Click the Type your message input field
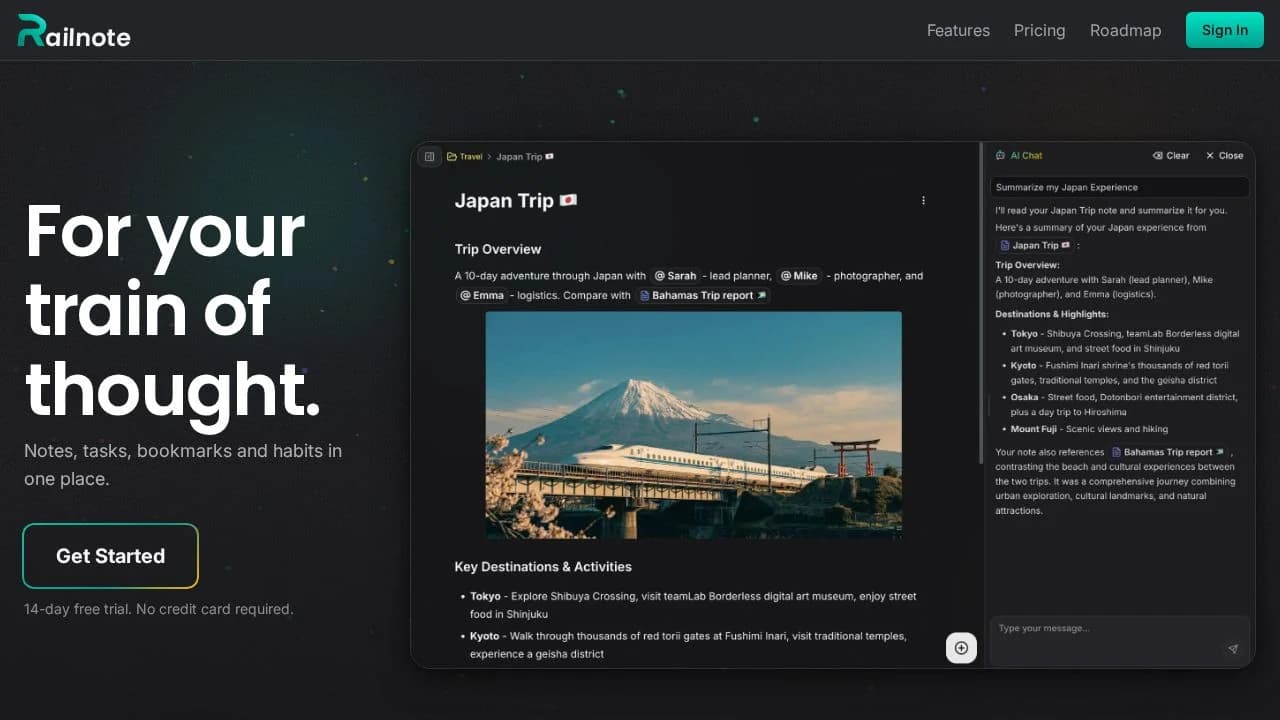This screenshot has width=1280, height=720. point(1100,628)
